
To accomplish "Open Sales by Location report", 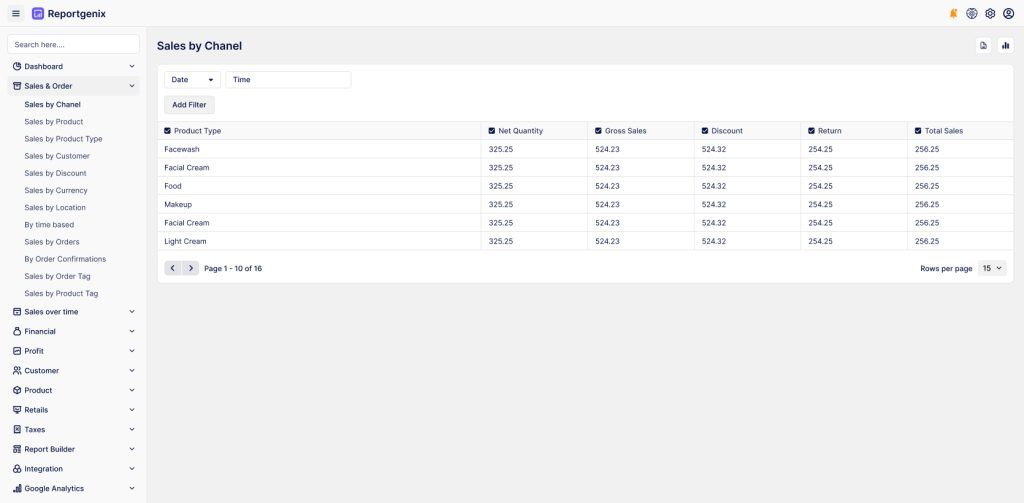I will click(55, 207).
